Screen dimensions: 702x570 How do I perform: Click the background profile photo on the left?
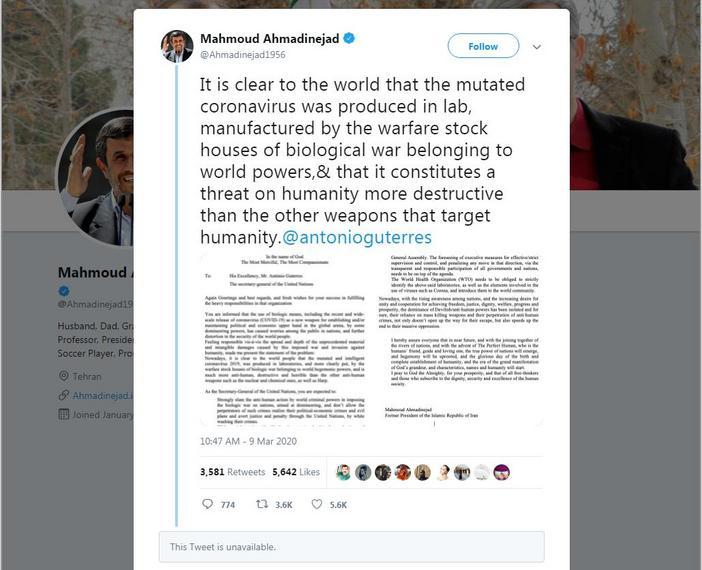[102, 182]
